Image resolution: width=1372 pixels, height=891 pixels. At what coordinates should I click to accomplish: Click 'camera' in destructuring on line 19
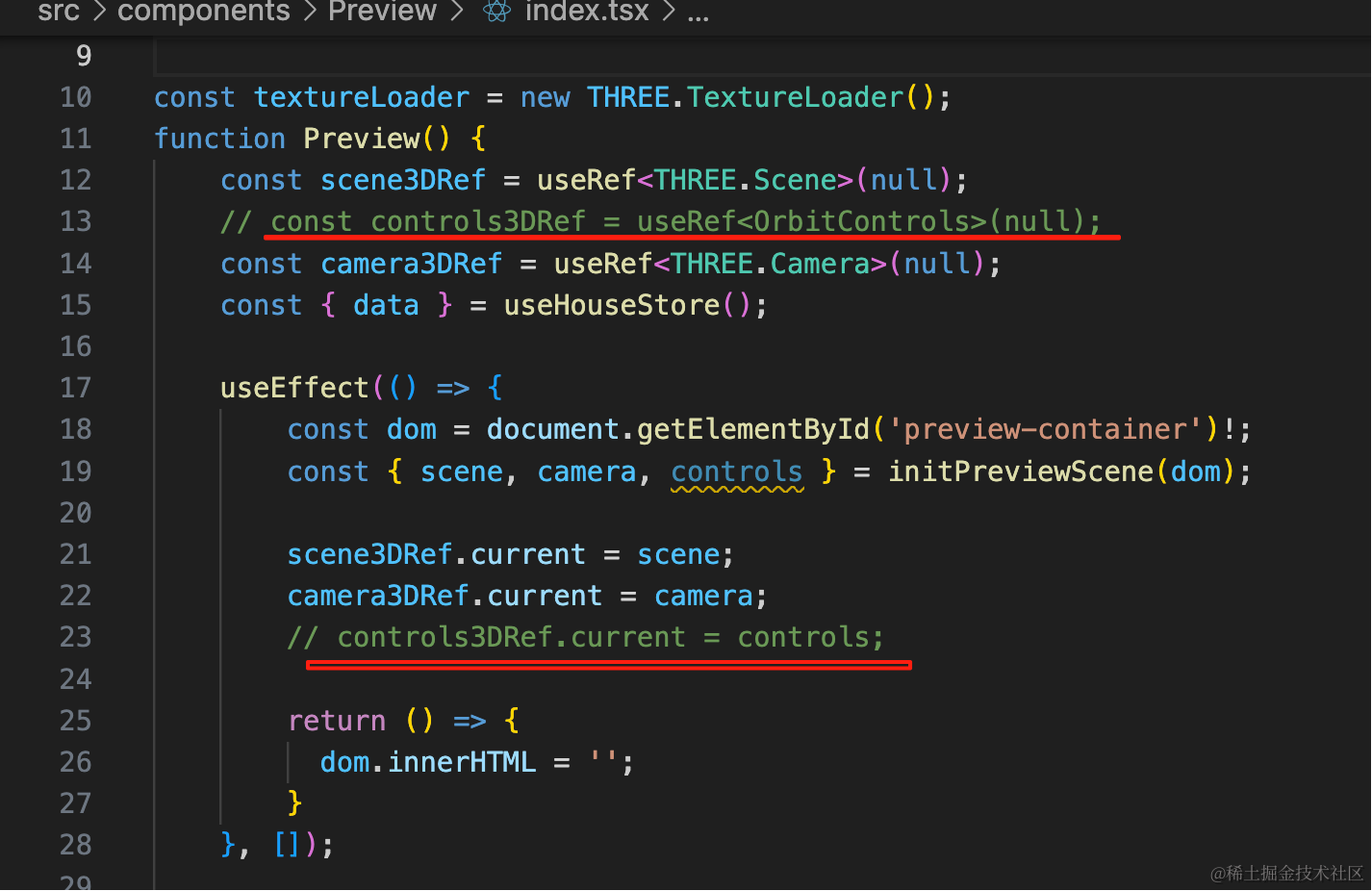click(587, 471)
